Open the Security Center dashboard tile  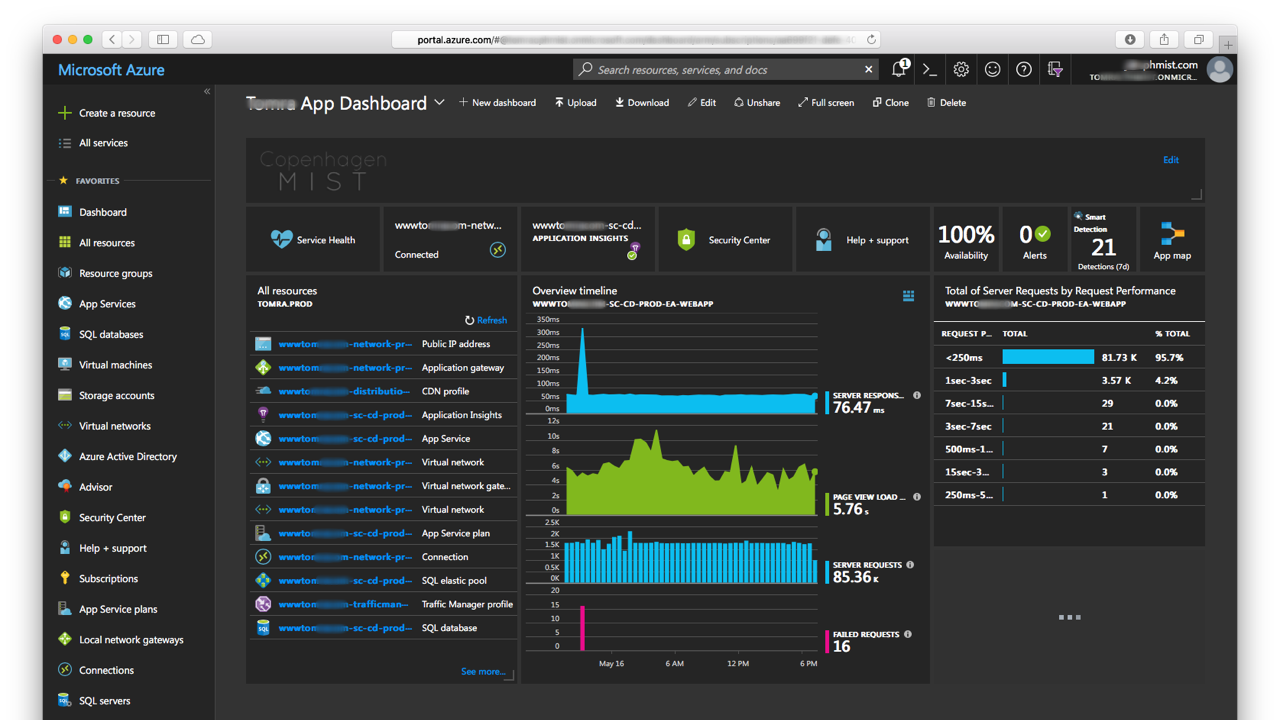(x=725, y=239)
